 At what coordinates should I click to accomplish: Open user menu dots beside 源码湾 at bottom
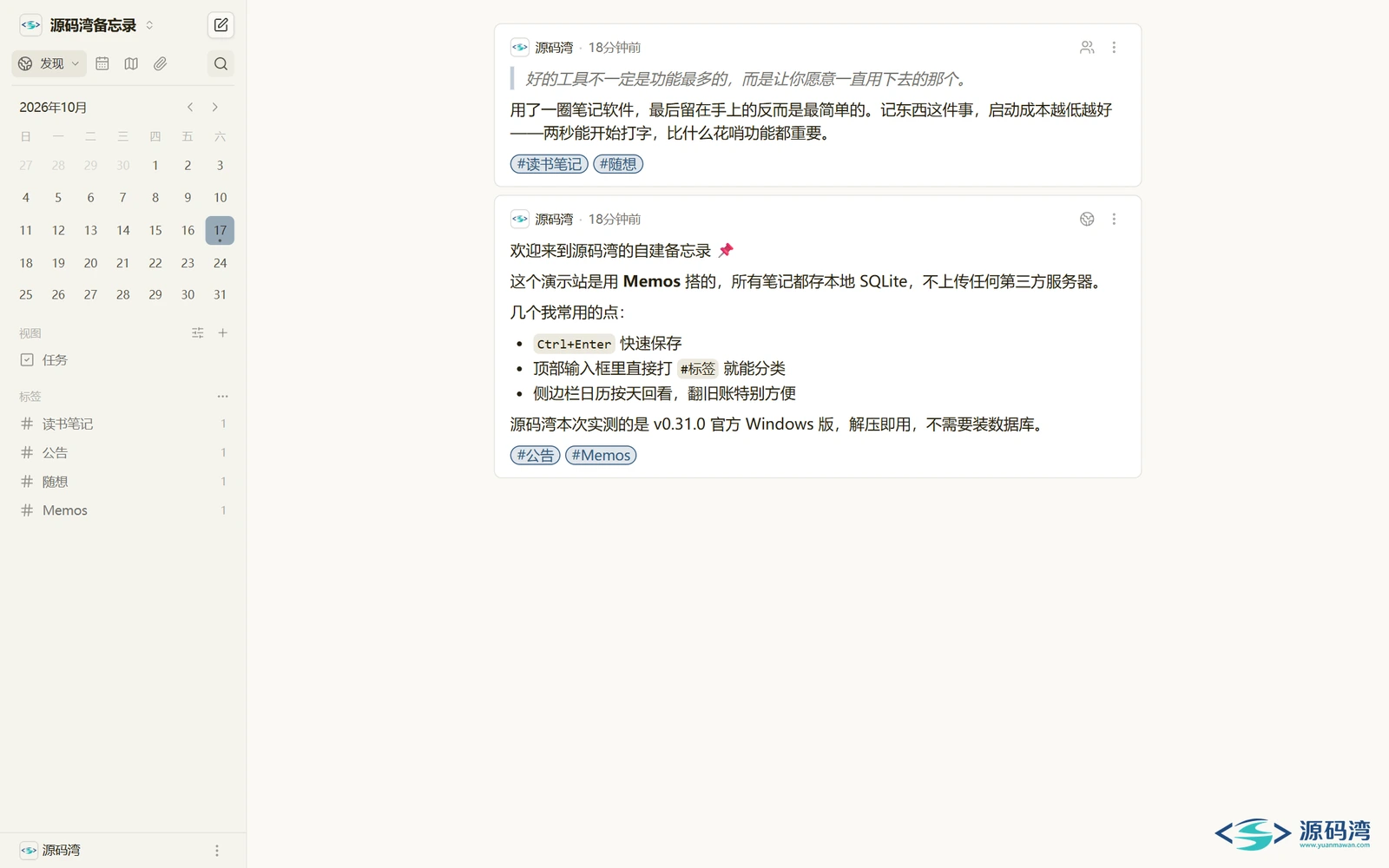[217, 851]
